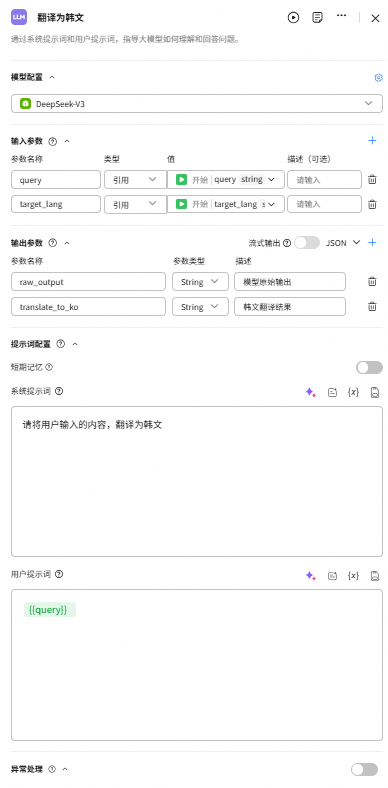Toggle the 流式输出 switch
Viewport: 388px width, 788px height.
point(307,243)
